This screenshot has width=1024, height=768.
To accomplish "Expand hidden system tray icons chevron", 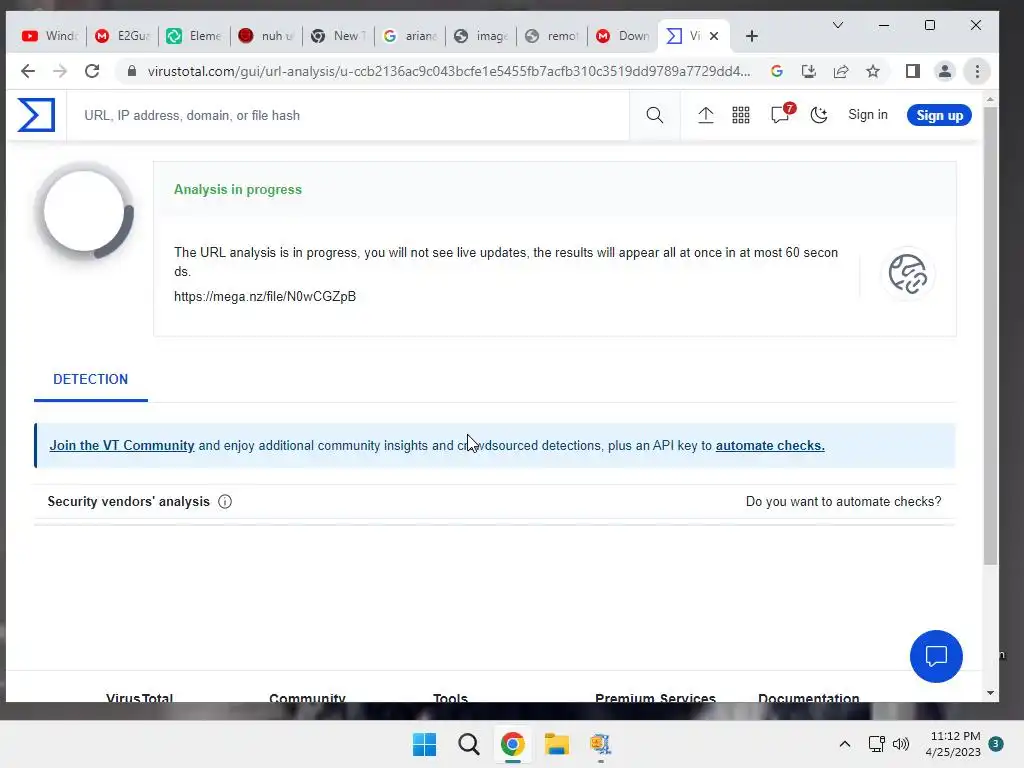I will pyautogui.click(x=844, y=744).
